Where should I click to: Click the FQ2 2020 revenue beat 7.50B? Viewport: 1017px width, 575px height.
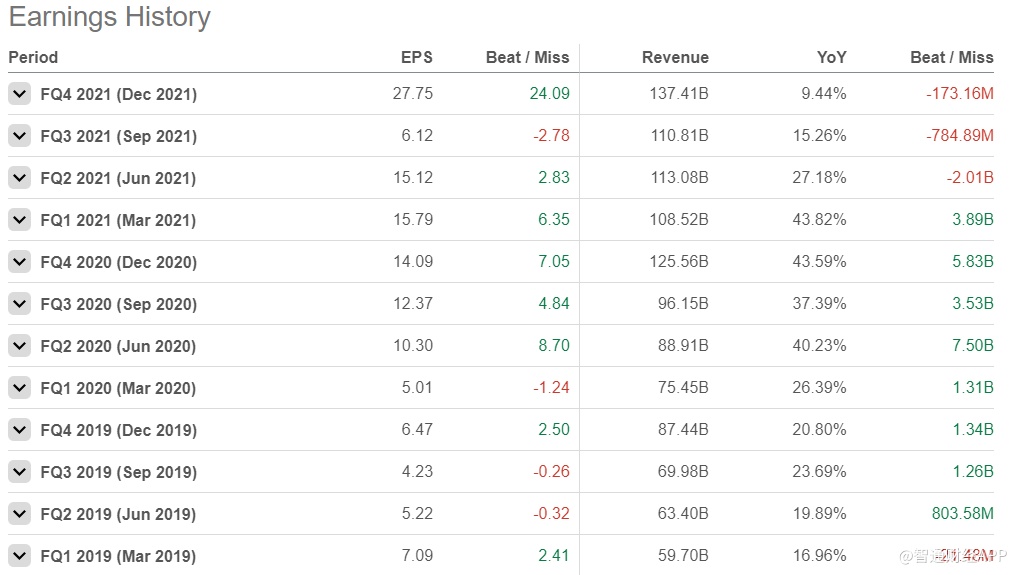coord(972,346)
